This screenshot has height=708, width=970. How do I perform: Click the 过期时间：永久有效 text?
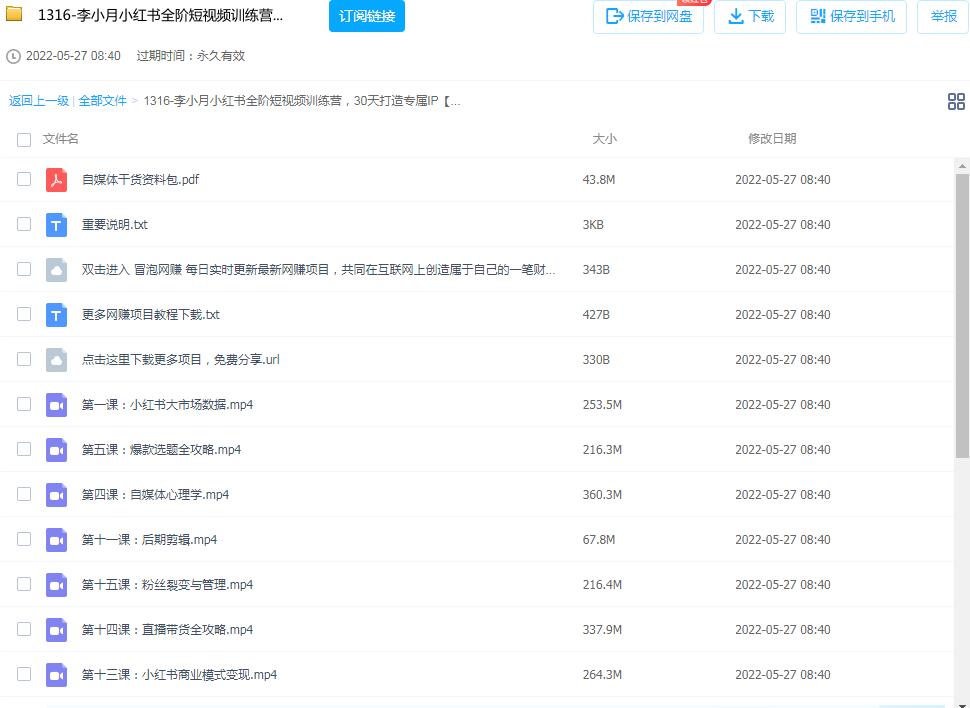click(191, 56)
